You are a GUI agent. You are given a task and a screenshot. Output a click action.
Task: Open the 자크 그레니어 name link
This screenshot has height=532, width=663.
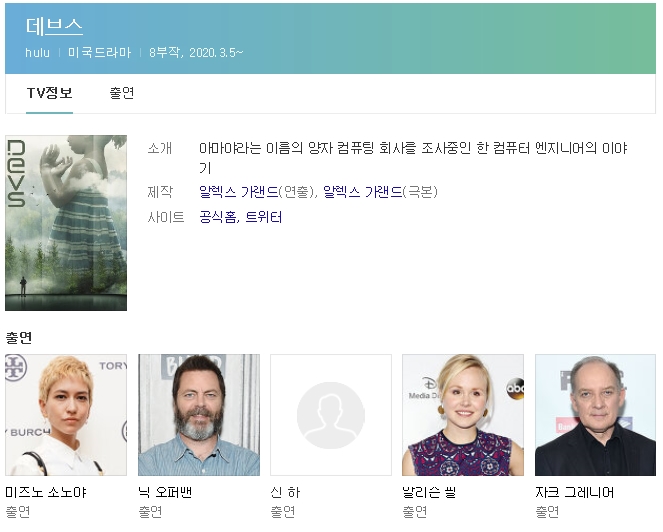point(575,492)
